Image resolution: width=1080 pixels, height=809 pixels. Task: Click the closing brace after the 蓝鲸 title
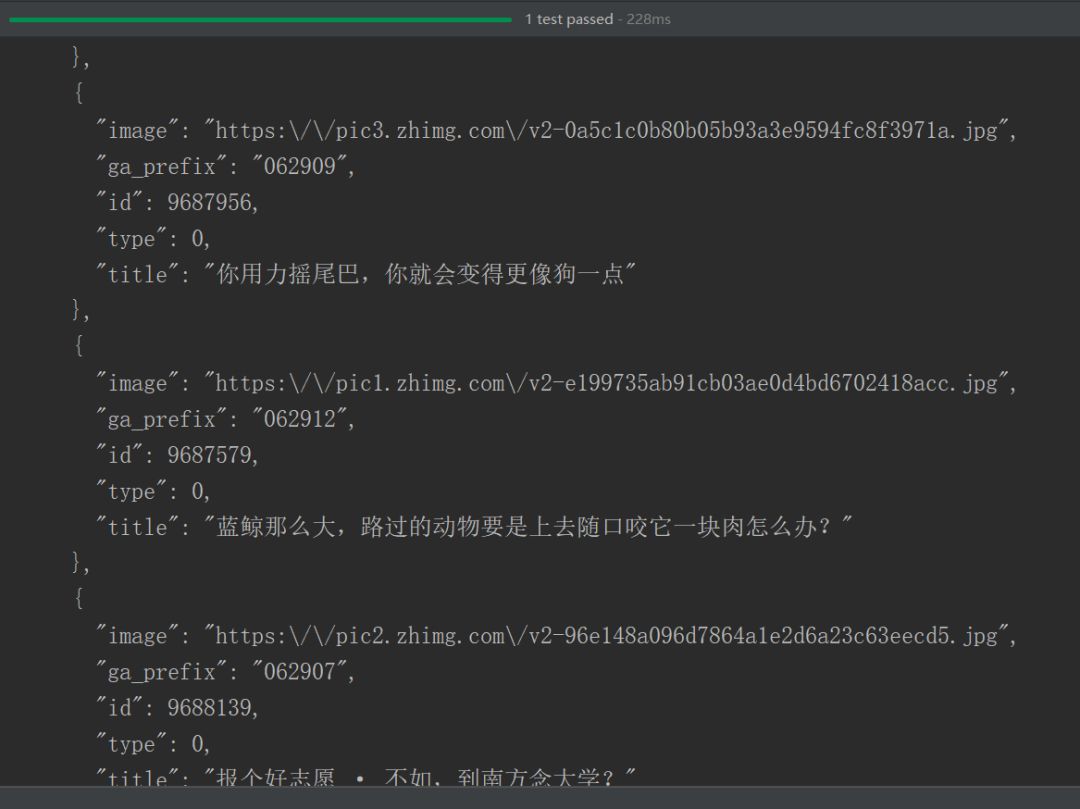[80, 564]
